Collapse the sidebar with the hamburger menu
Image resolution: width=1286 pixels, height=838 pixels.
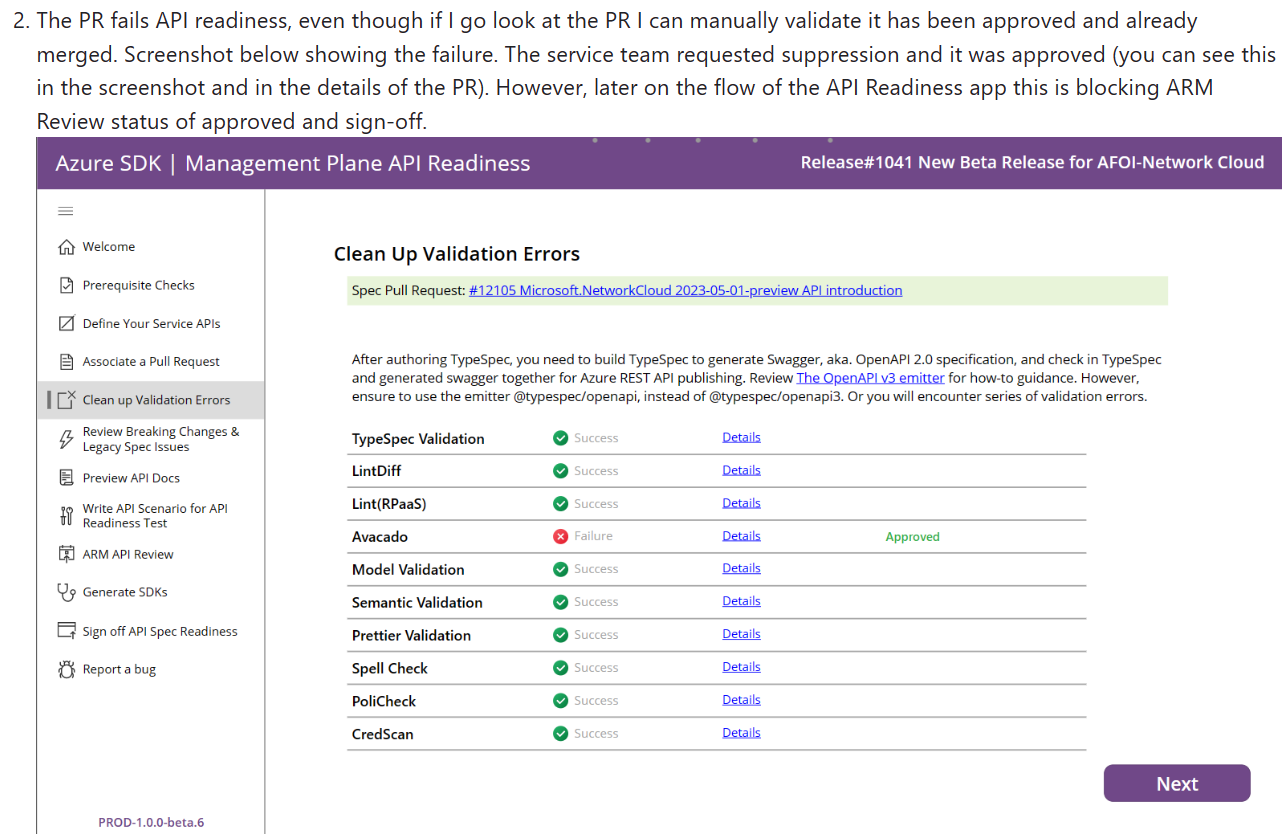(66, 210)
